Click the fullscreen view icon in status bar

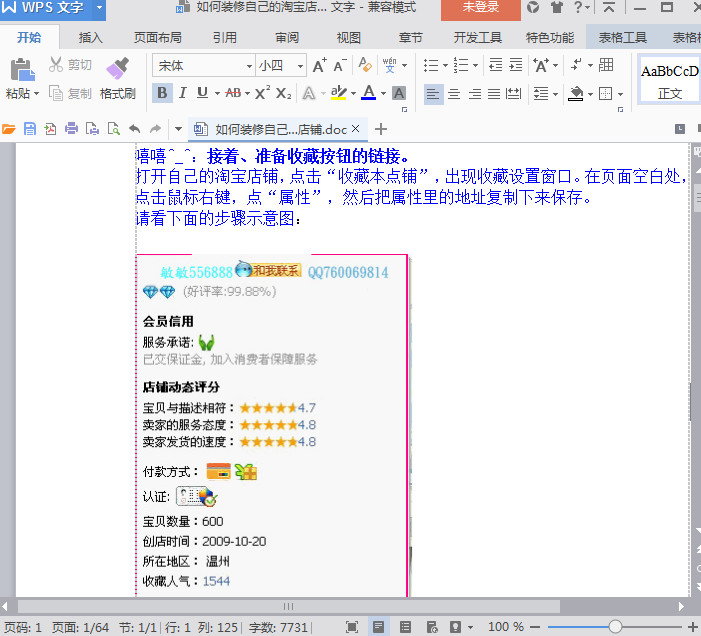pos(352,627)
